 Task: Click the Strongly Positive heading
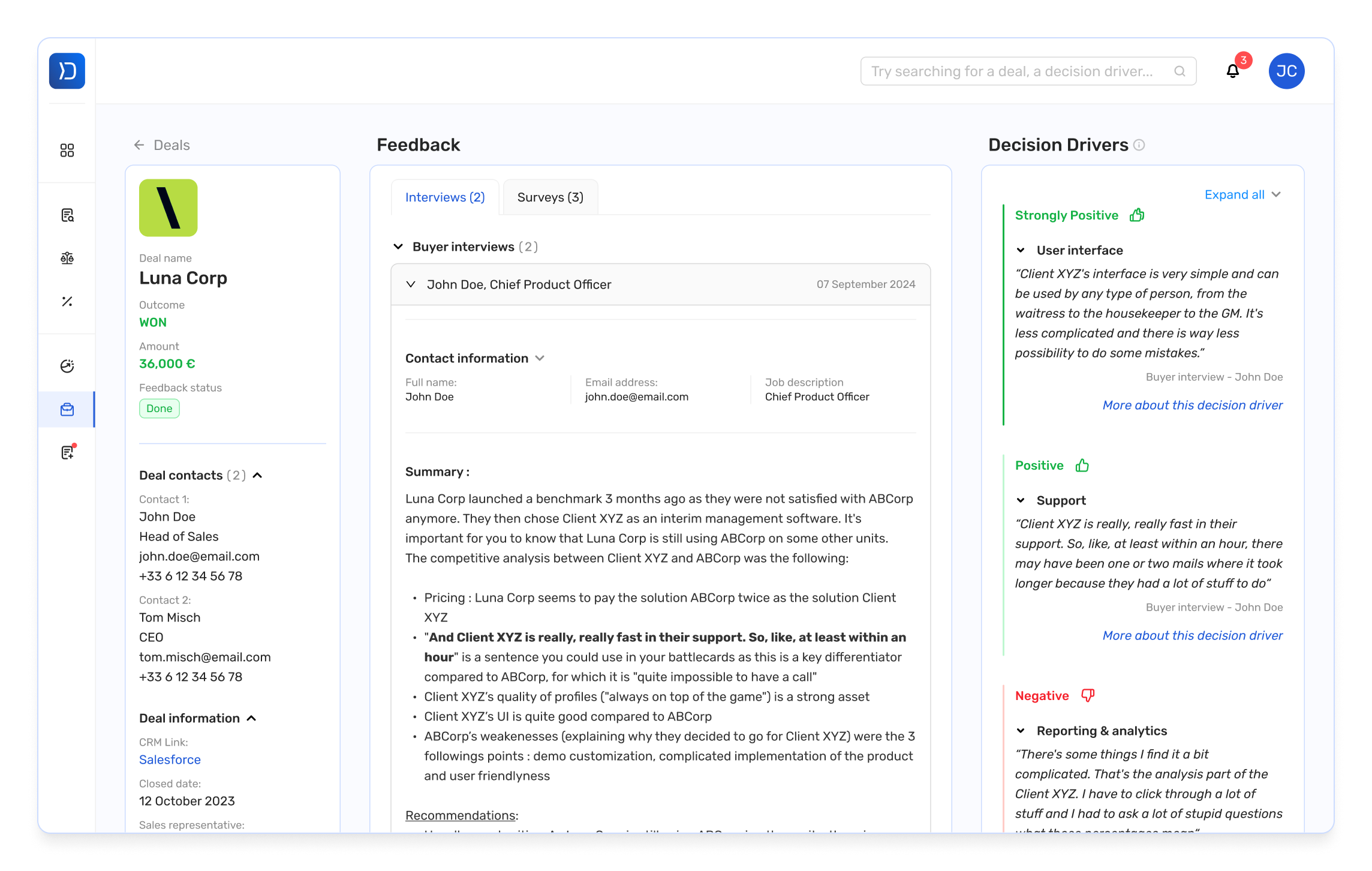tap(1066, 215)
